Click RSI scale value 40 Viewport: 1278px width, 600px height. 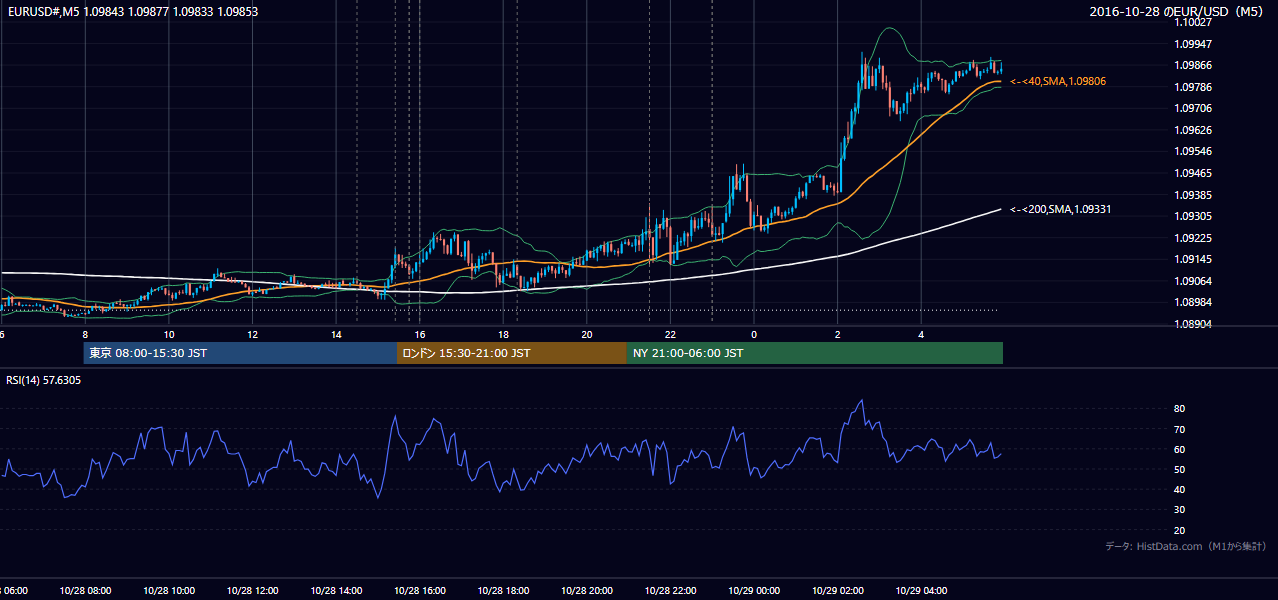tap(1179, 489)
